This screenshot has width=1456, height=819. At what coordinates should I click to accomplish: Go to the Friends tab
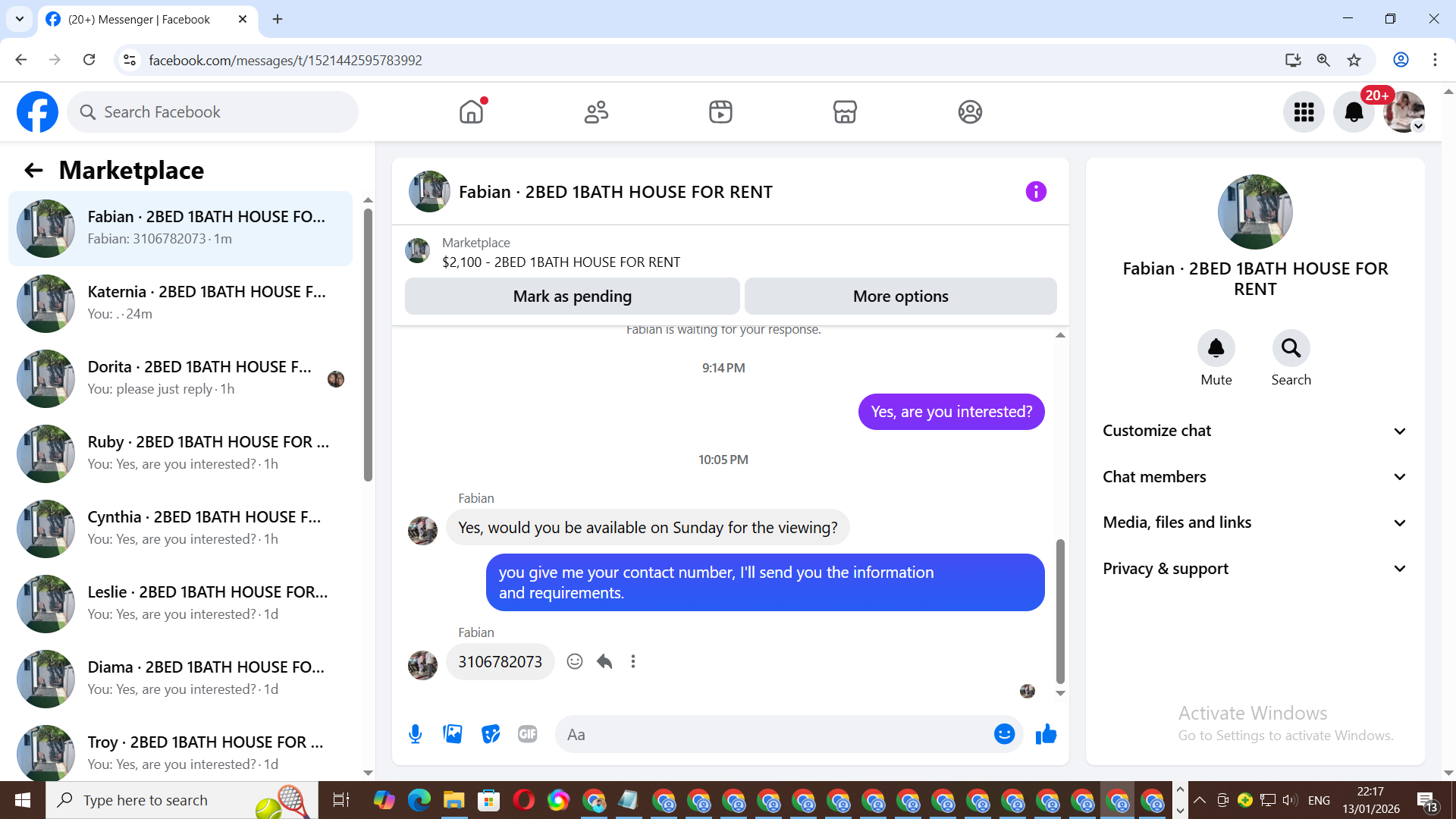596,112
